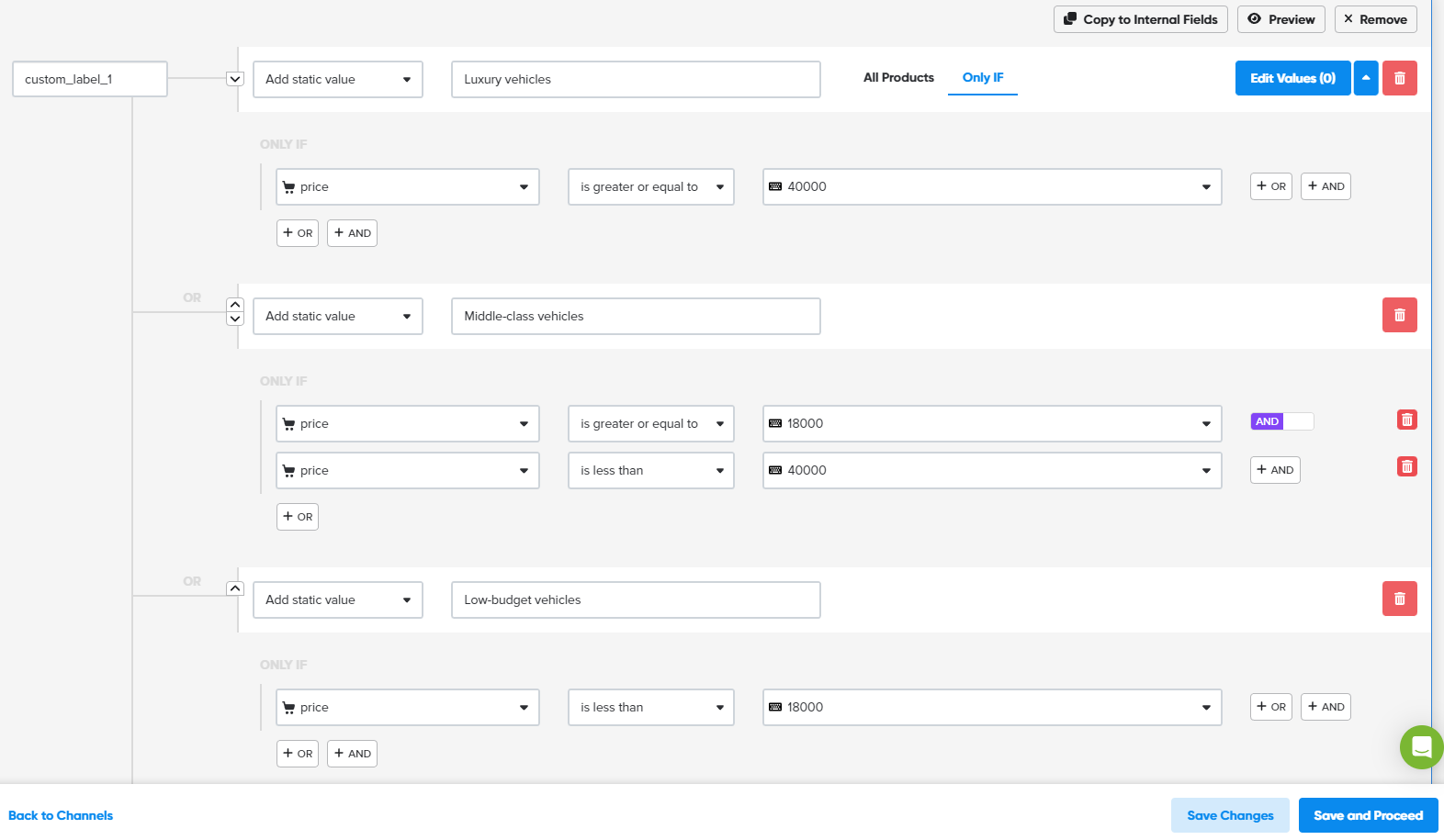Viewport: 1444px width, 840px height.
Task: Toggle the purple AND/OR switch
Action: click(1281, 421)
